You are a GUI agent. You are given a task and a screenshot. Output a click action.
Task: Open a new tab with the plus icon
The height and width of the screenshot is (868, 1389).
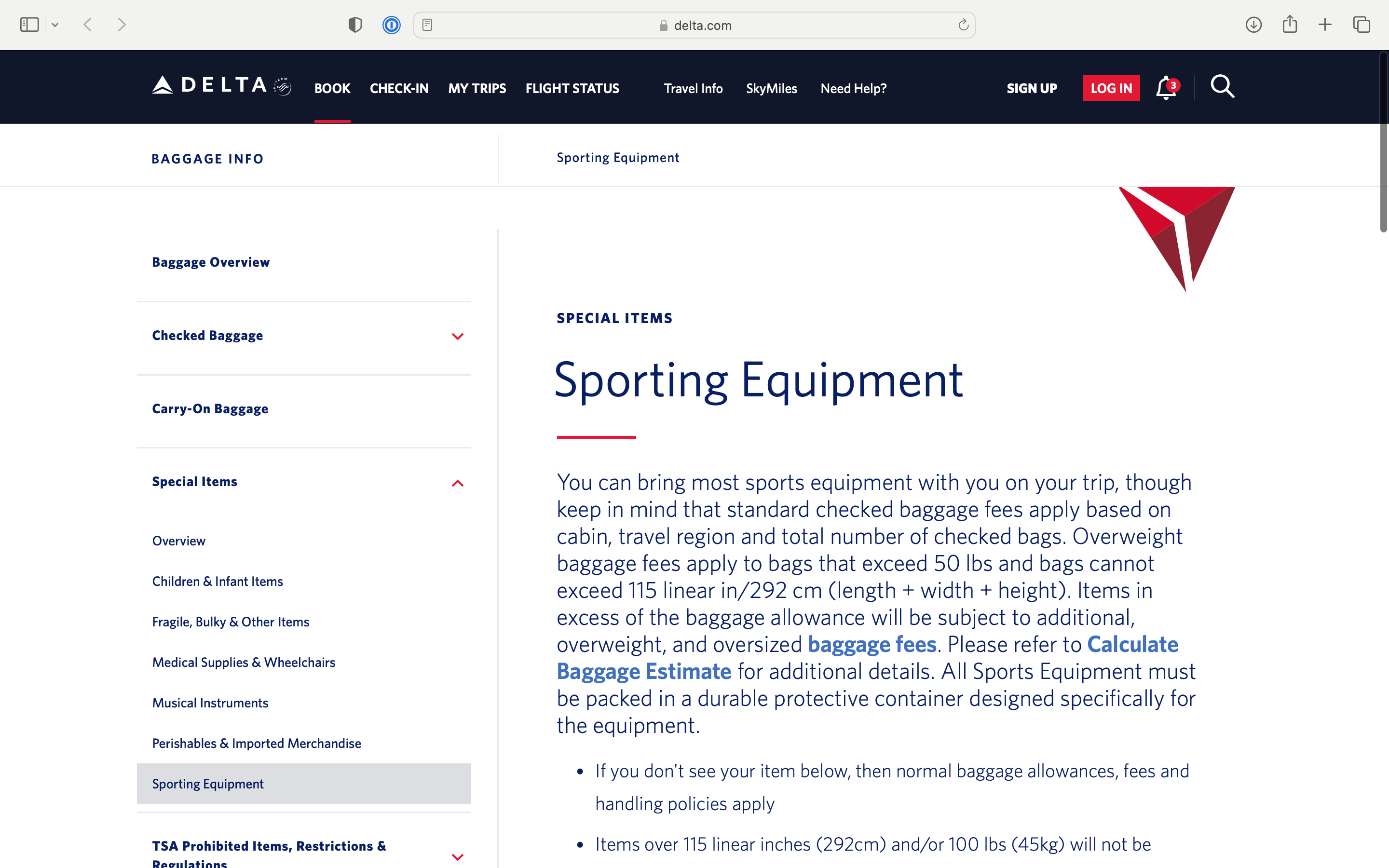pyautogui.click(x=1325, y=25)
